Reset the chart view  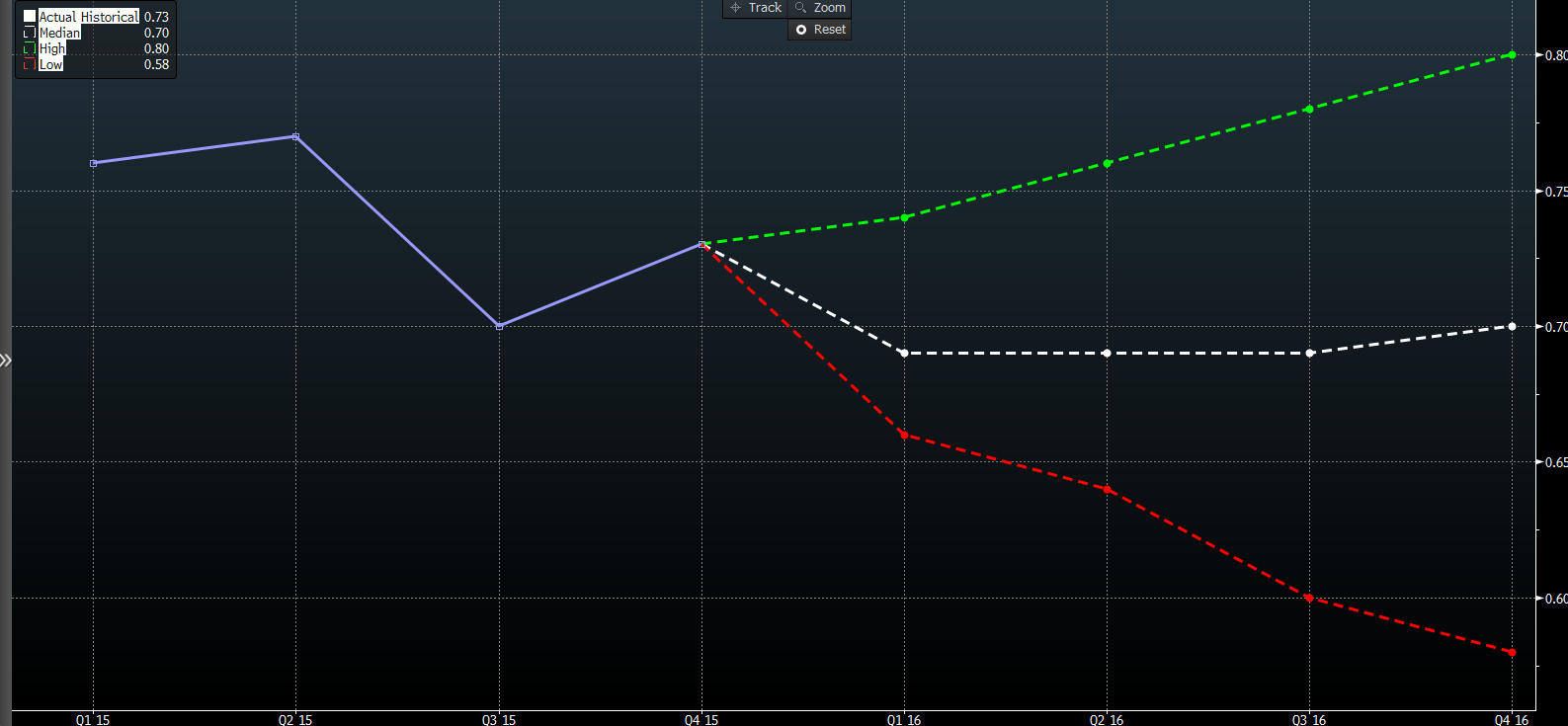(820, 30)
